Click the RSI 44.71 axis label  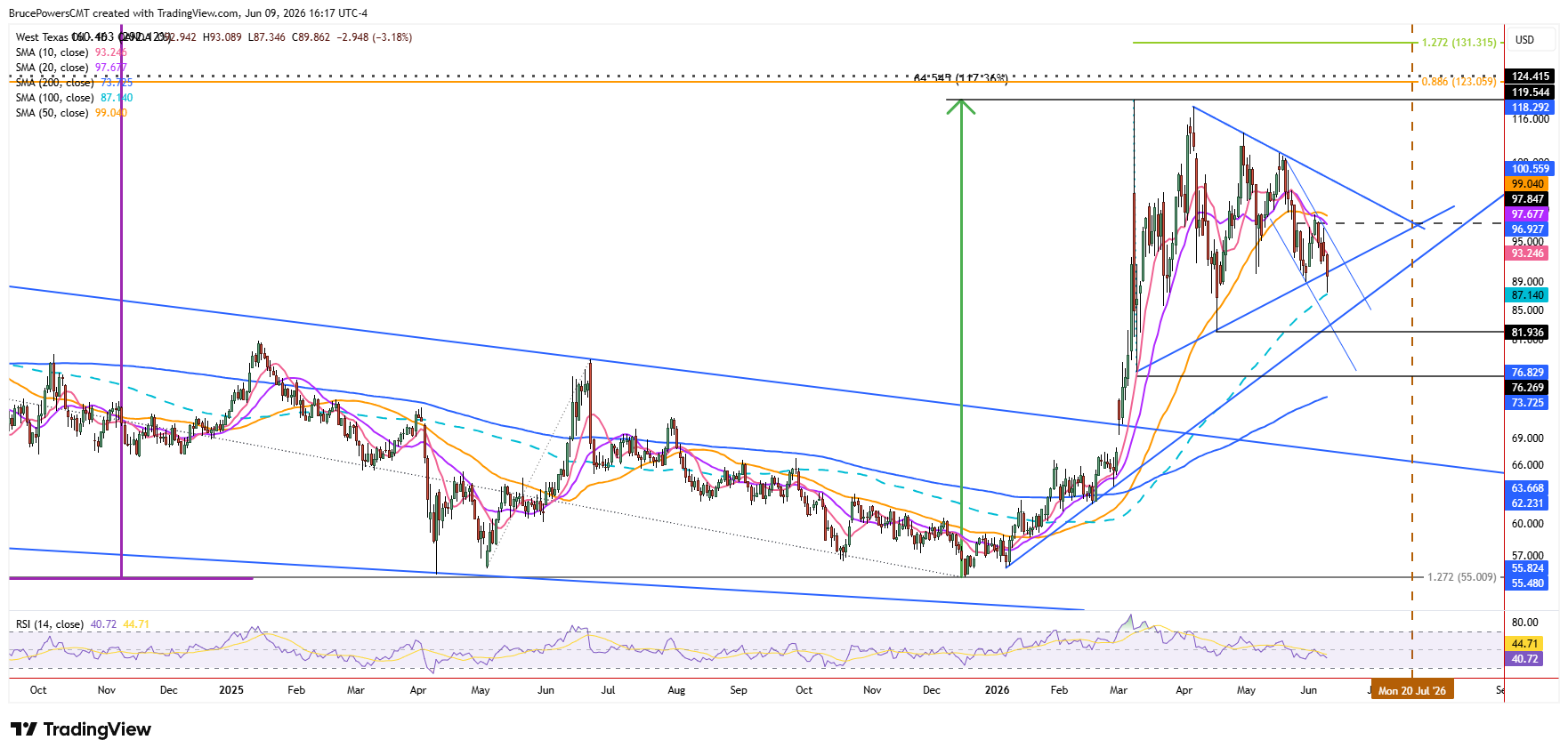coord(1525,644)
